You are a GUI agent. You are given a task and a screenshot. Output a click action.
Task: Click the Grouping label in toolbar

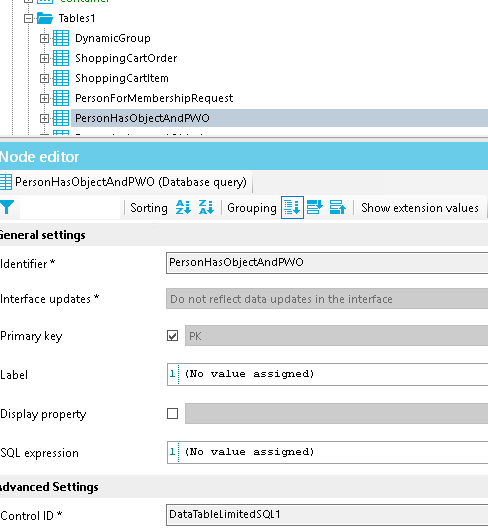[x=252, y=208]
